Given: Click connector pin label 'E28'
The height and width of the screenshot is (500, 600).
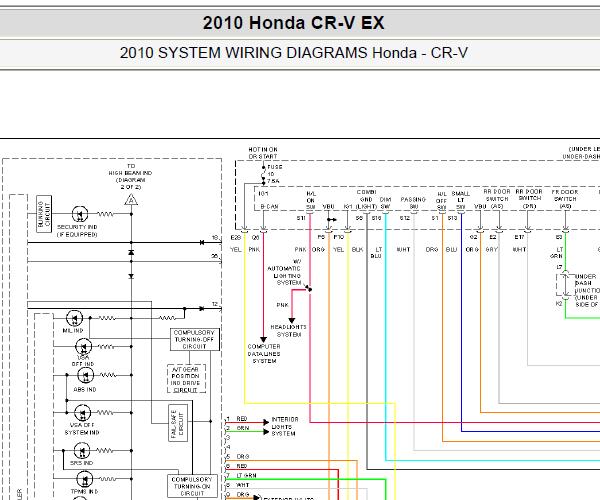Looking at the screenshot, I should (x=236, y=238).
